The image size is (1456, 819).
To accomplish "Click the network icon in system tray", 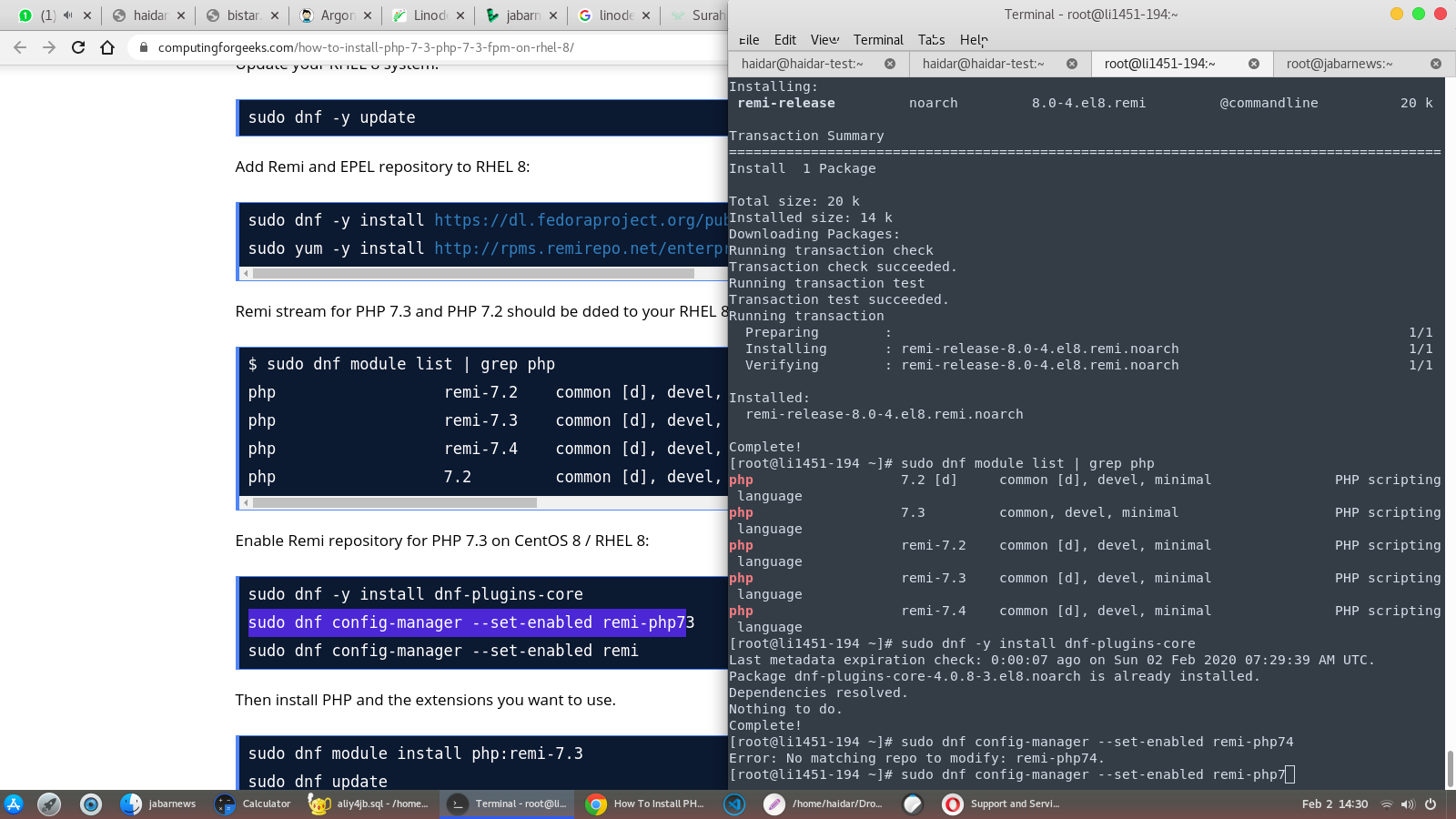I will (1386, 804).
